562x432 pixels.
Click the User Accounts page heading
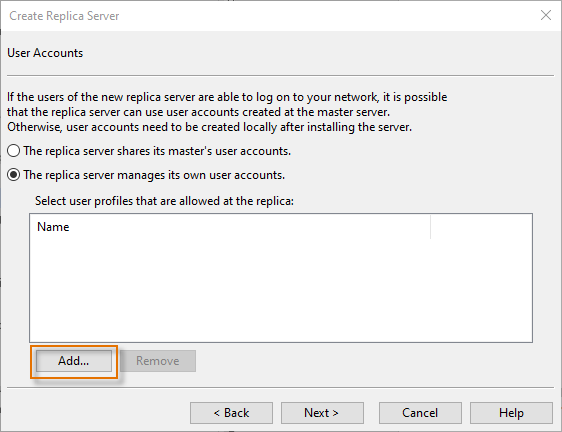point(45,53)
